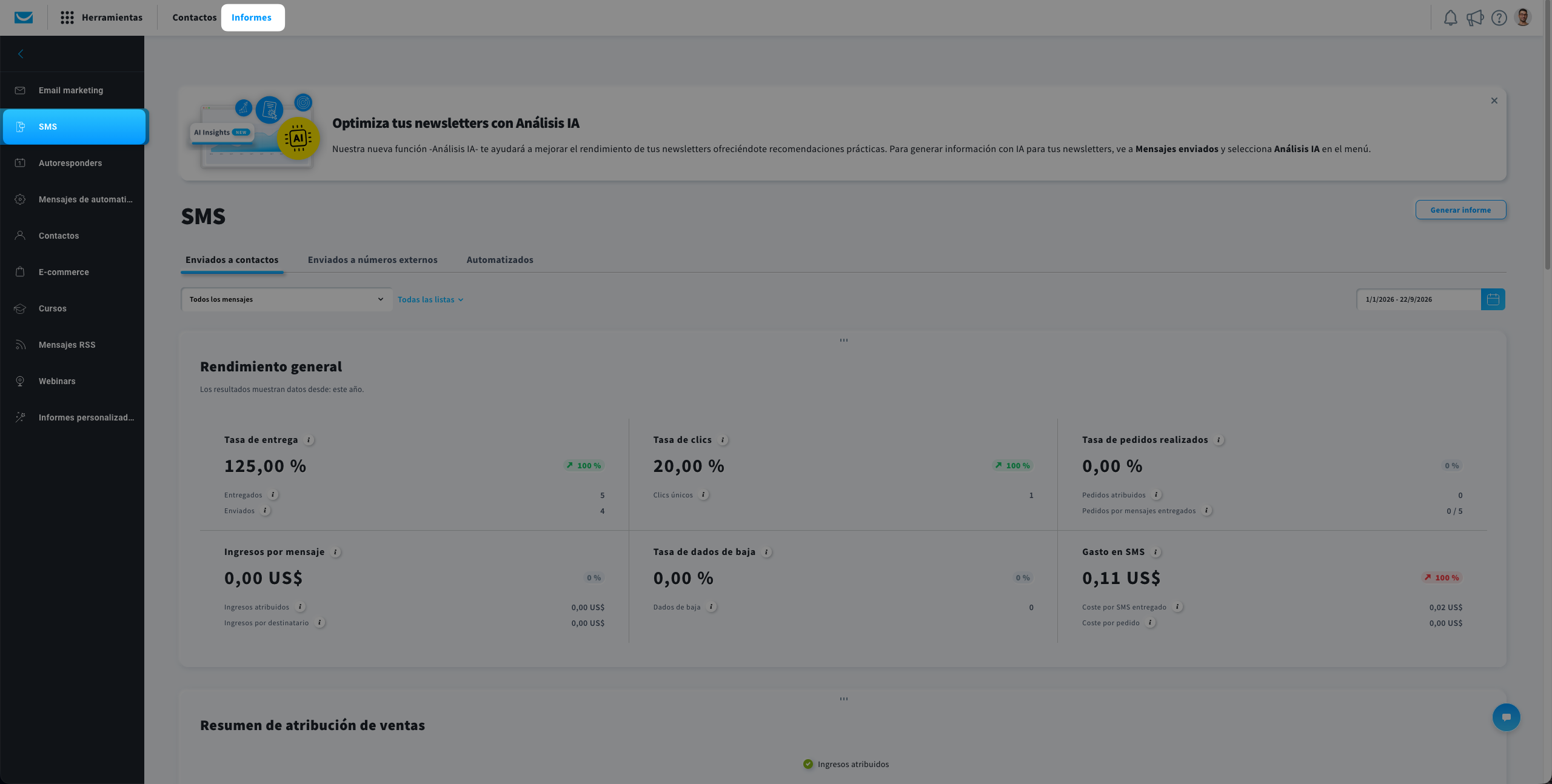1552x784 pixels.
Task: Show info for Tasa de entrega
Action: (x=309, y=440)
